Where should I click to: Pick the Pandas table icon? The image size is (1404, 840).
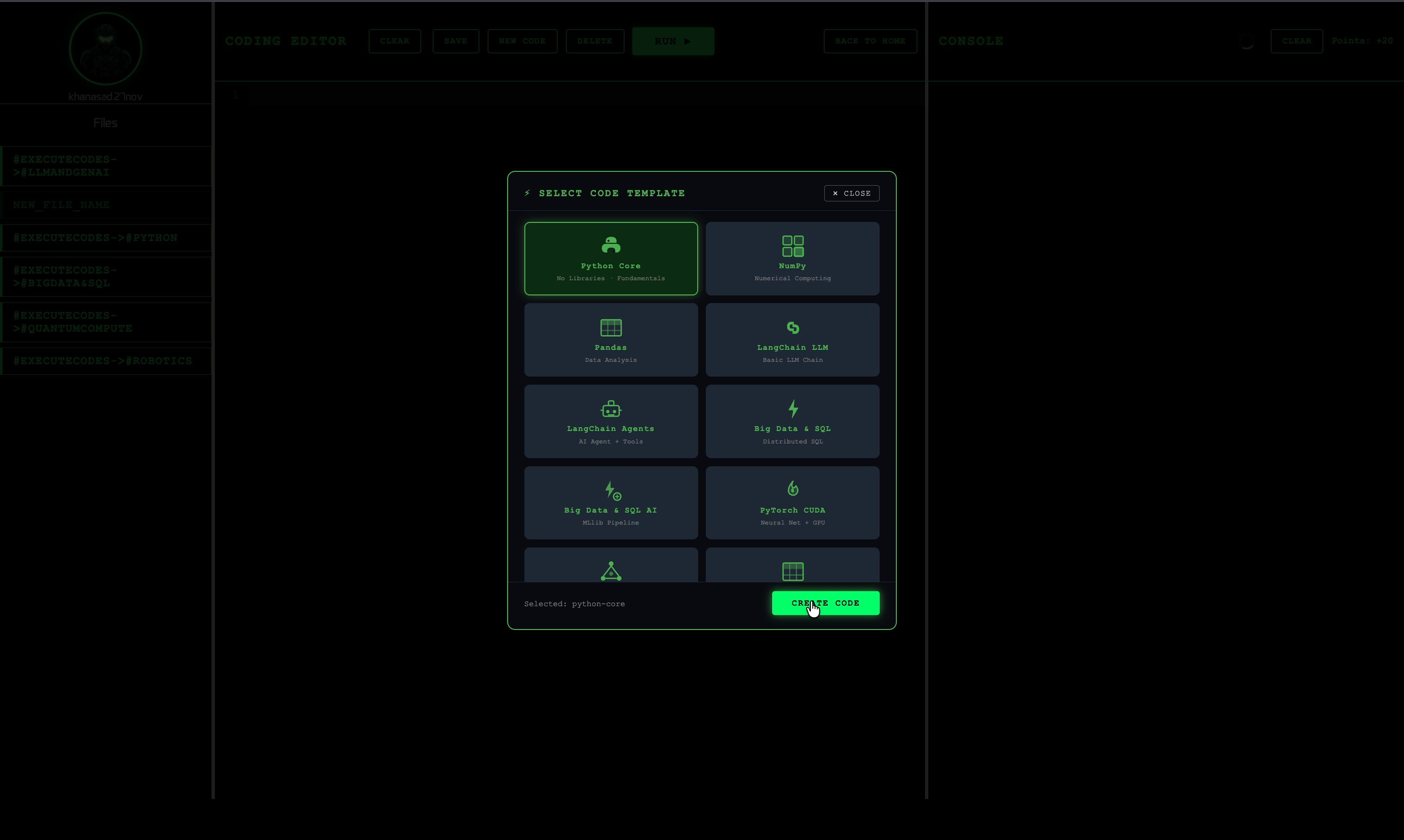click(610, 327)
